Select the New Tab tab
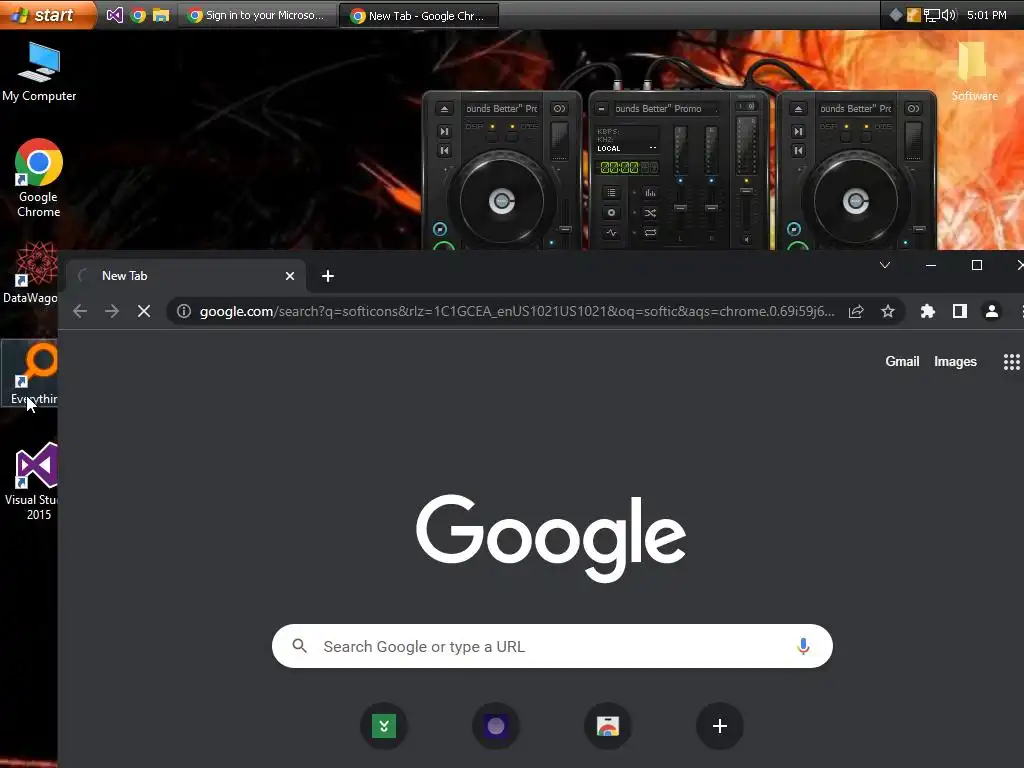1024x768 pixels. 185,276
